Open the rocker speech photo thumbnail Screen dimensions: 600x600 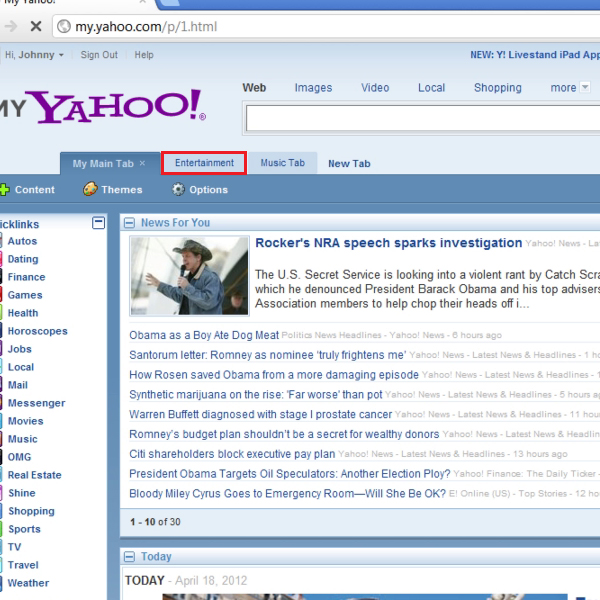tap(189, 276)
